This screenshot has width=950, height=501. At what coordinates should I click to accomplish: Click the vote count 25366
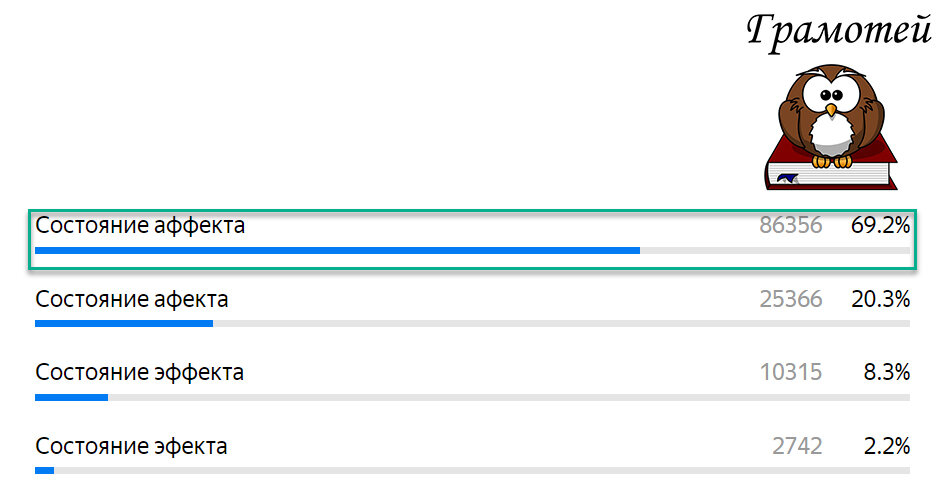[x=790, y=299]
